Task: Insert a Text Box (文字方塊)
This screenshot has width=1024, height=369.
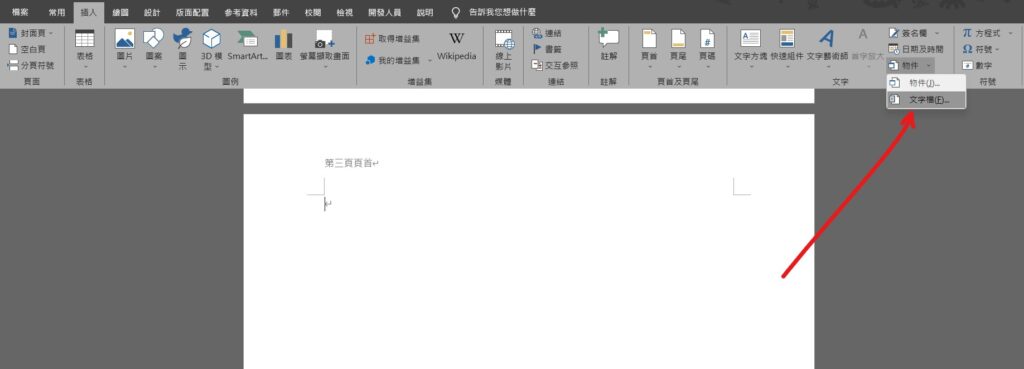Action: click(x=750, y=49)
